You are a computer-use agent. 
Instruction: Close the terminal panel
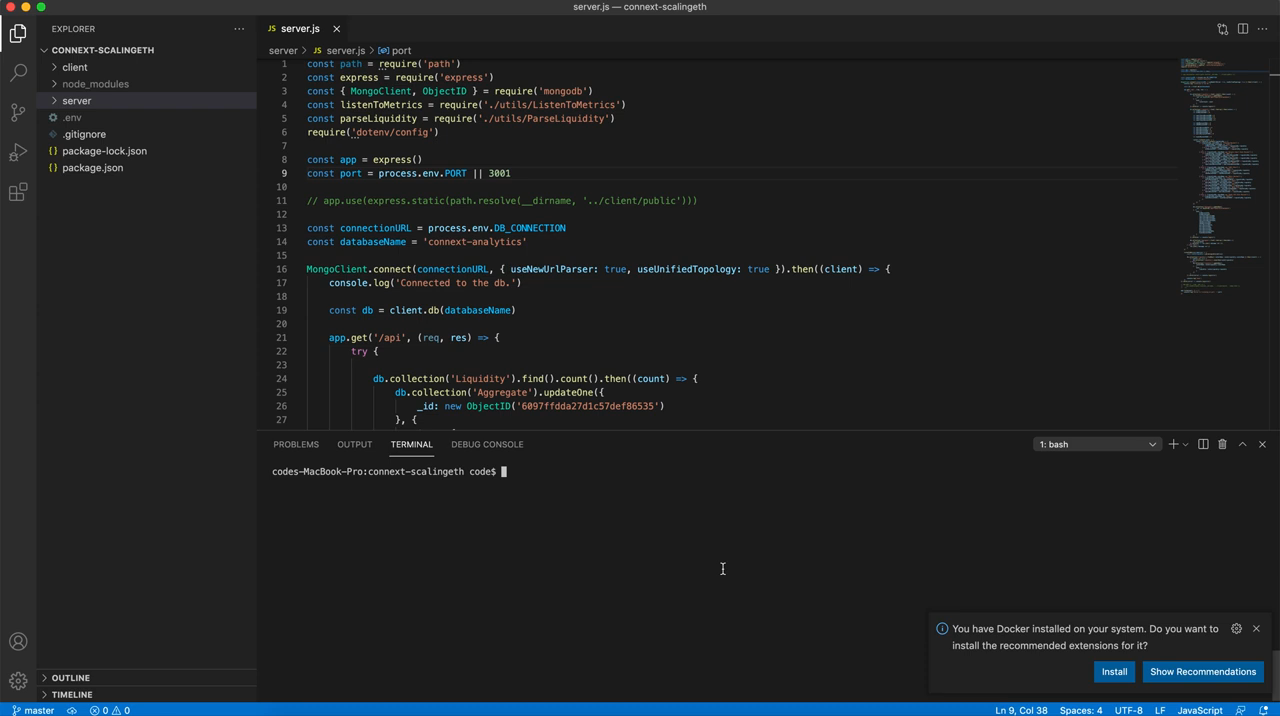tap(1262, 444)
